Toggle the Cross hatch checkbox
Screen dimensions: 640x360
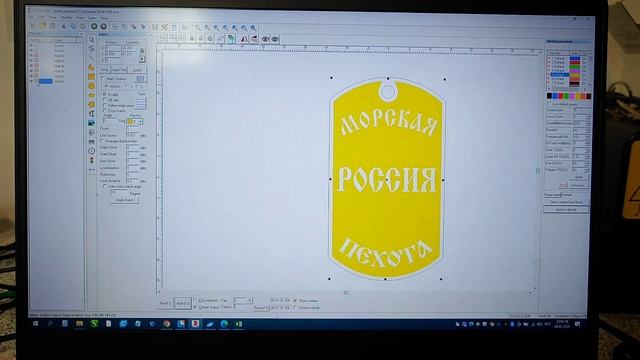pyautogui.click(x=105, y=110)
